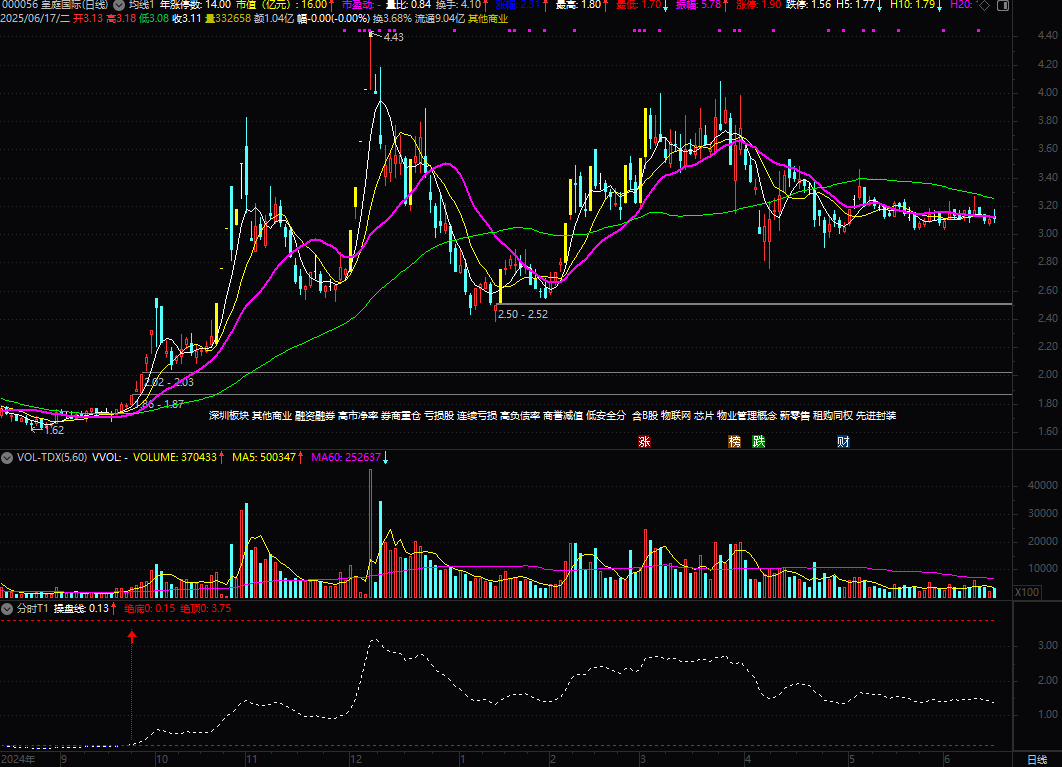
Task: Open the main chart indicator dropdown arrow
Action: (x=119, y=5)
